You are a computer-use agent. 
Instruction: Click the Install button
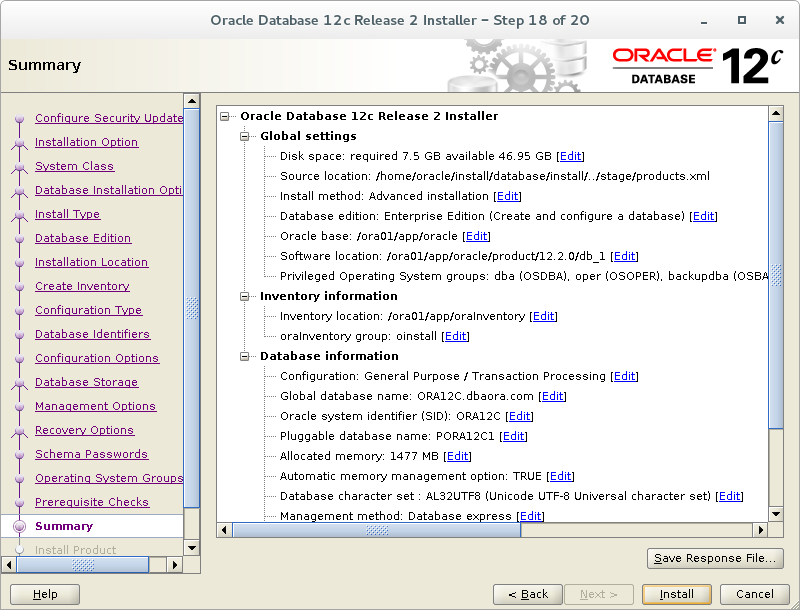(677, 594)
